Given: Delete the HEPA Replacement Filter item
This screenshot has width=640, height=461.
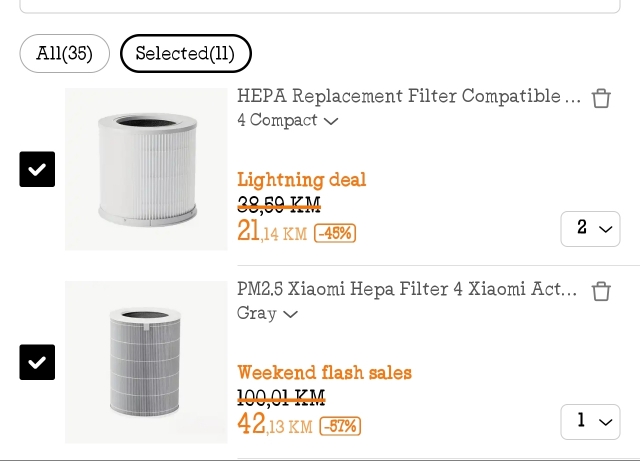Looking at the screenshot, I should click(x=601, y=98).
